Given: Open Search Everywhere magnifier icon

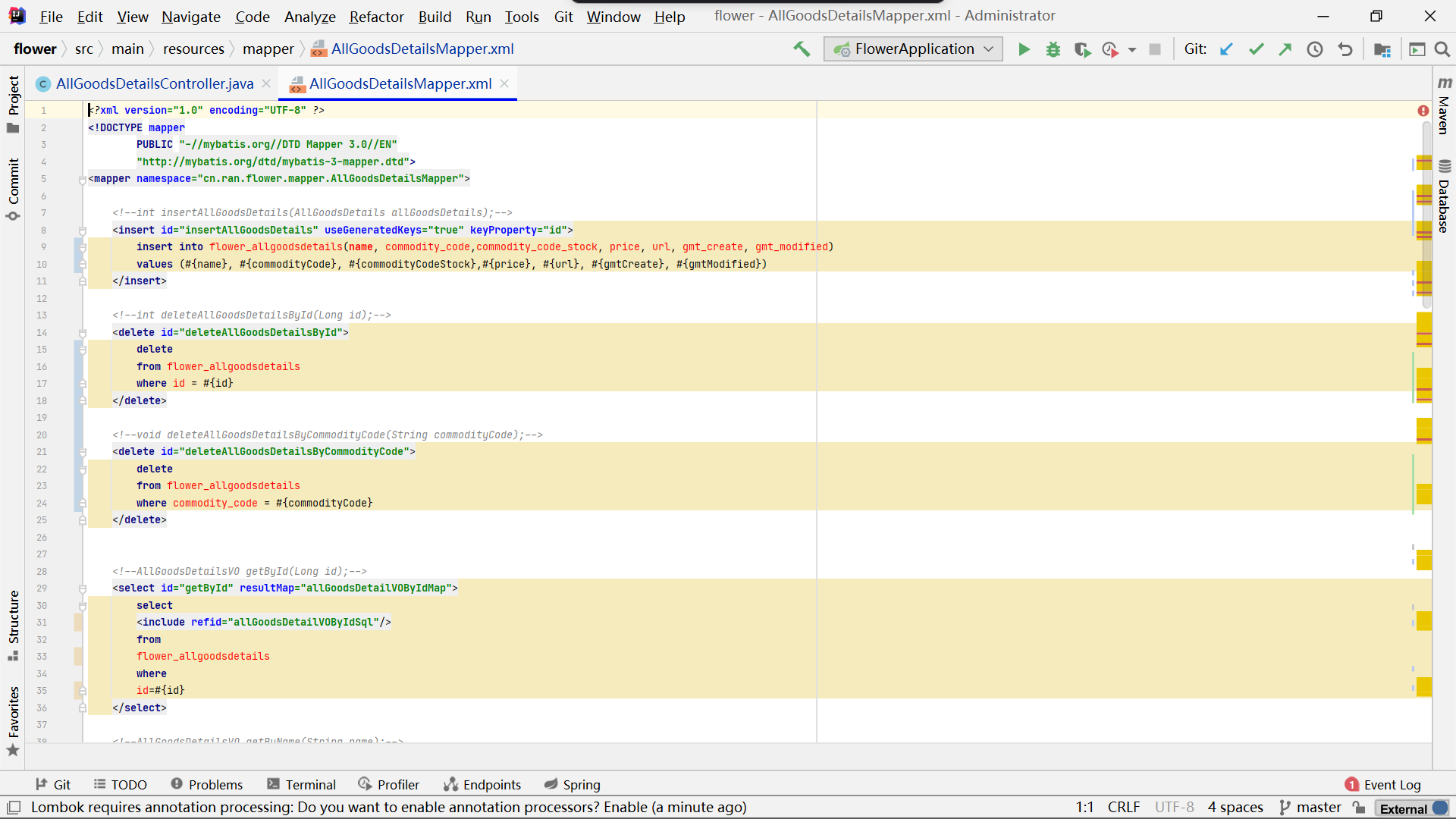Looking at the screenshot, I should 1442,49.
